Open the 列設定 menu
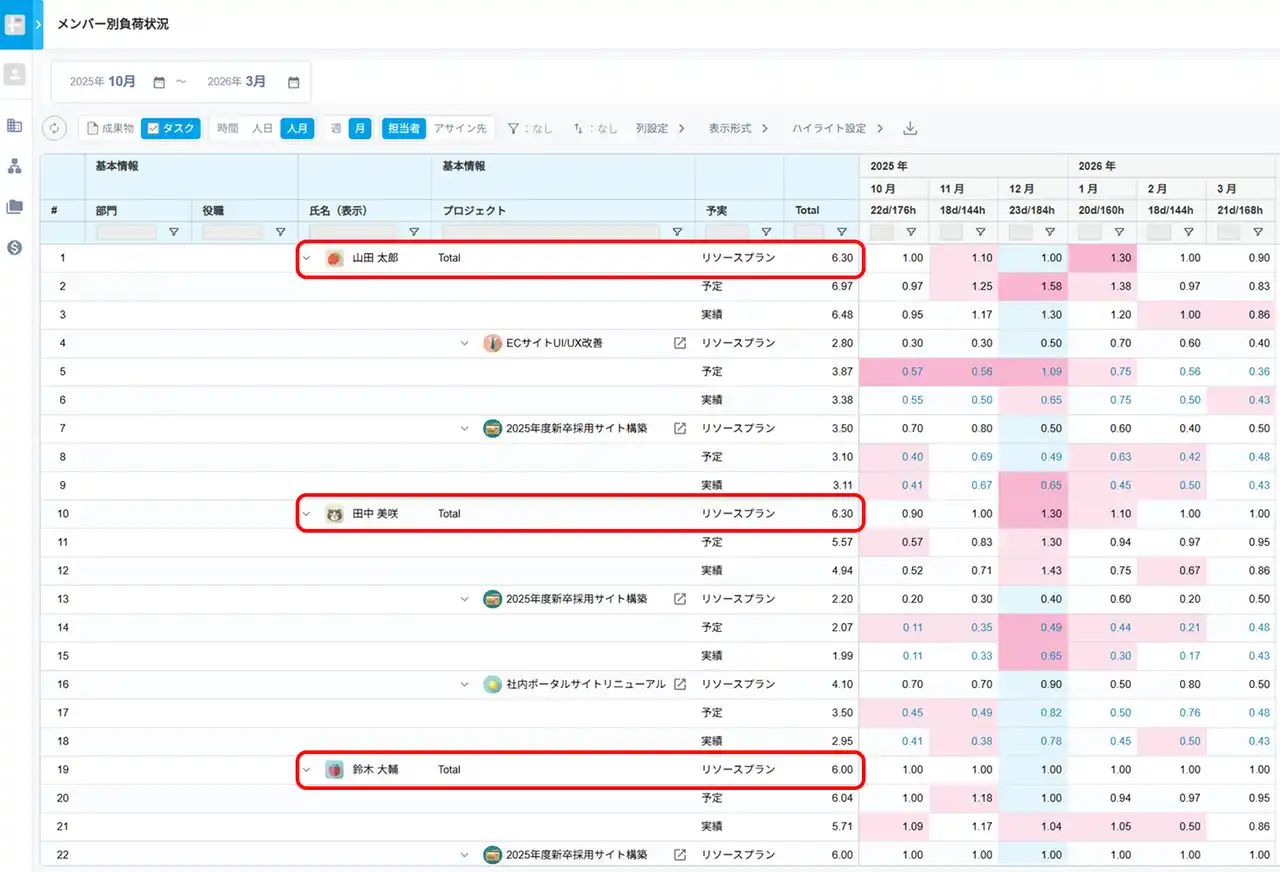The width and height of the screenshot is (1280, 872). (x=660, y=128)
